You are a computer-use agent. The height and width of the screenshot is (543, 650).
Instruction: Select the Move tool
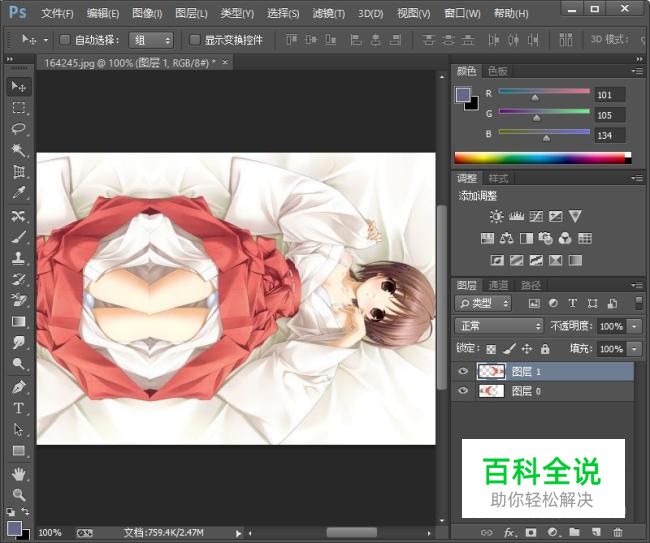tap(19, 87)
